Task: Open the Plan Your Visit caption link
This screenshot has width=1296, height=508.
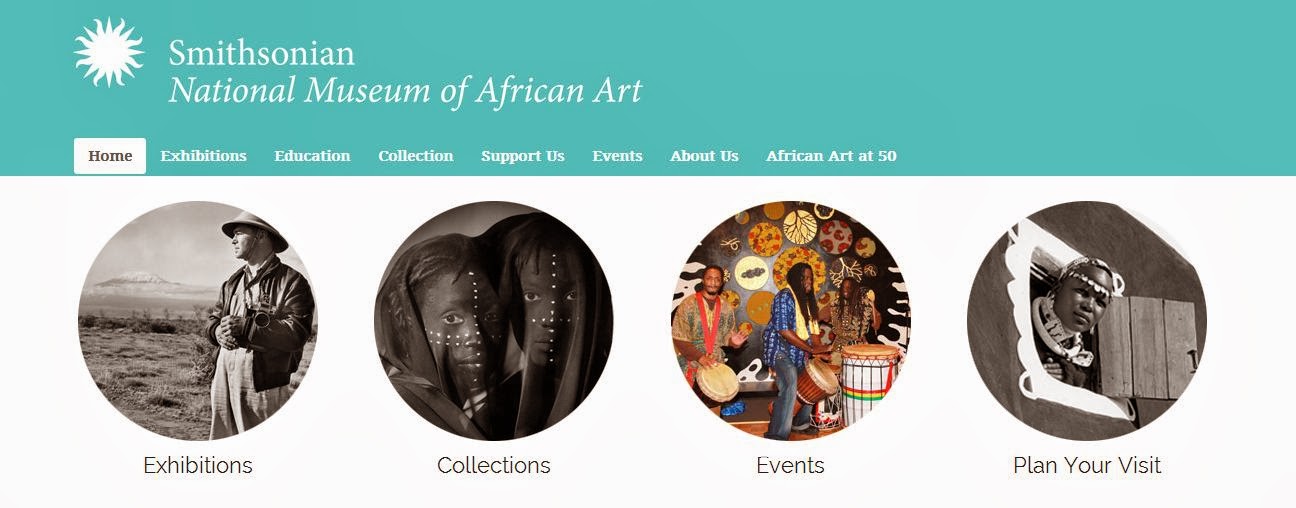Action: point(1087,465)
